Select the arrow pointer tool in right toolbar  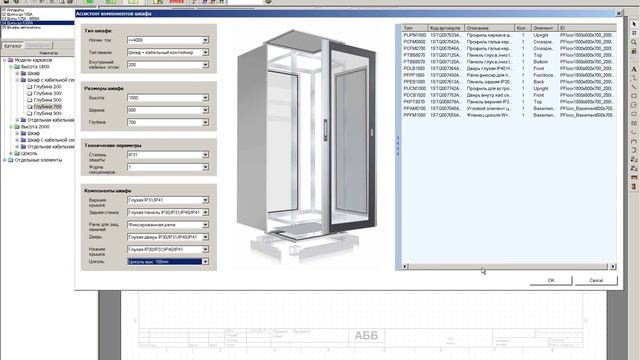[634, 24]
